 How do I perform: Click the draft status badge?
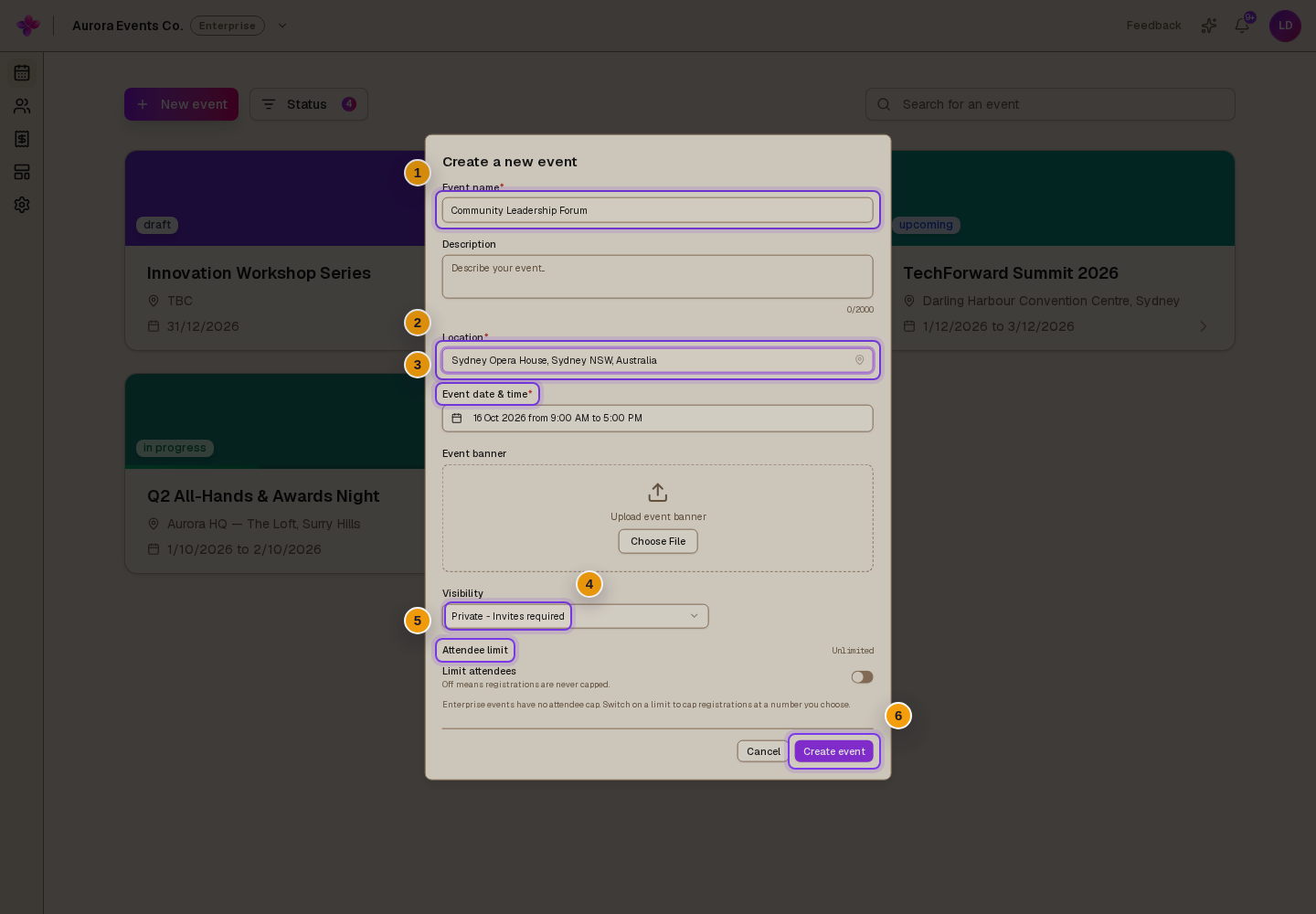[157, 225]
